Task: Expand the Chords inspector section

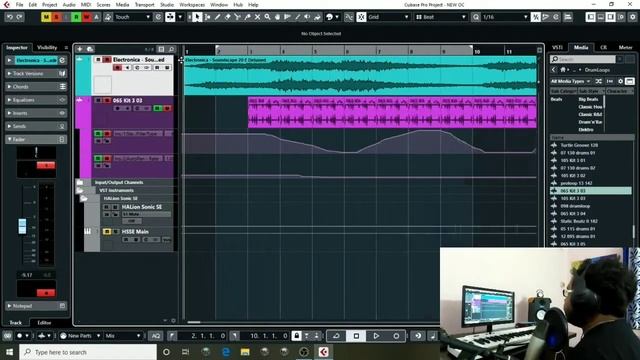Action: 36,87
